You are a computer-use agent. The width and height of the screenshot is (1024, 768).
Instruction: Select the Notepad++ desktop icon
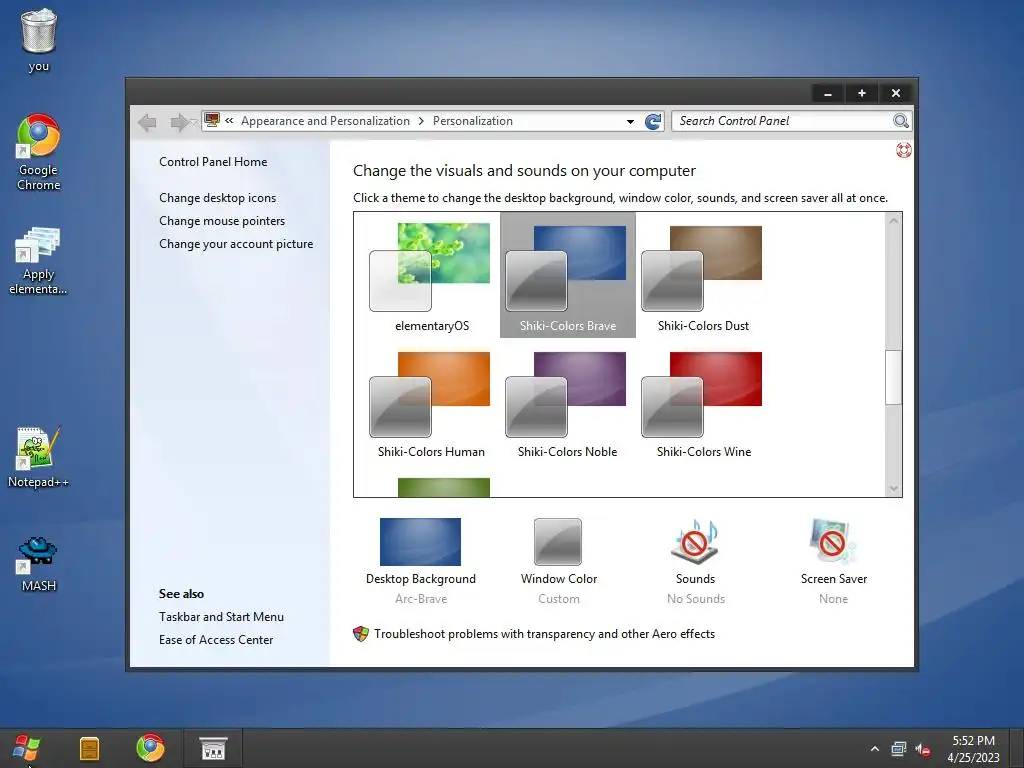click(x=39, y=457)
